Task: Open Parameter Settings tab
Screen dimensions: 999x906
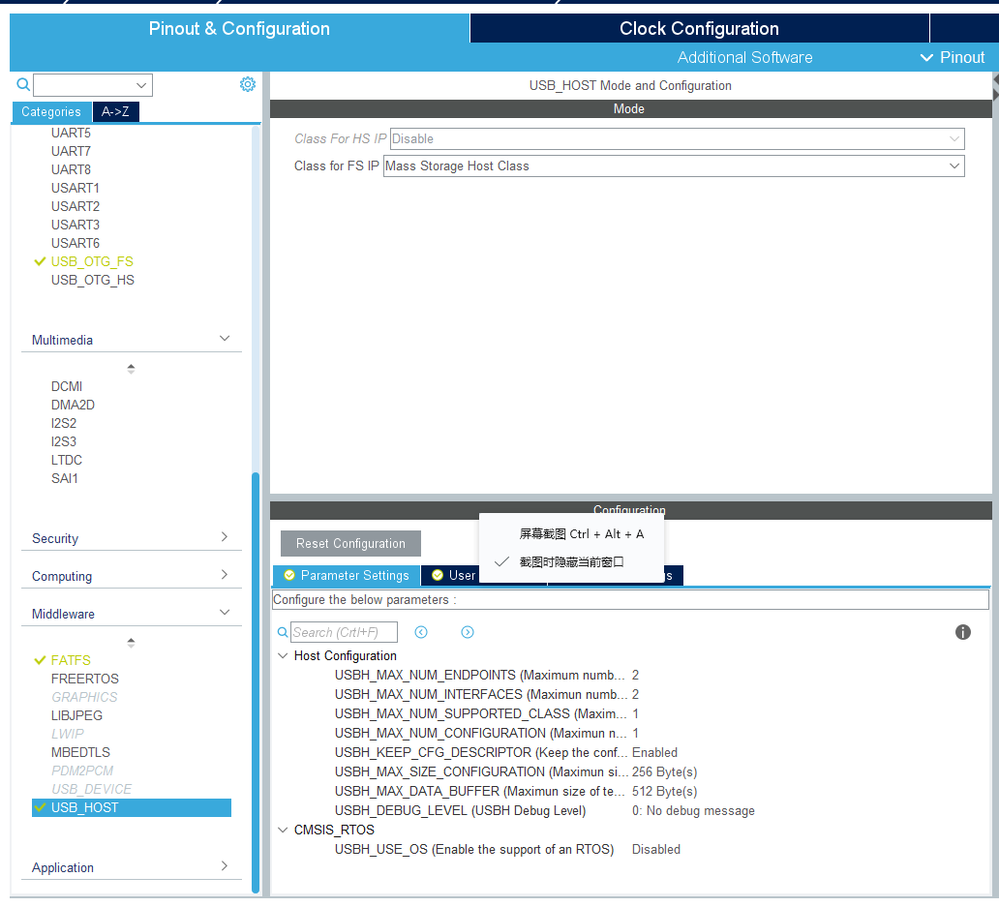Action: (x=347, y=575)
